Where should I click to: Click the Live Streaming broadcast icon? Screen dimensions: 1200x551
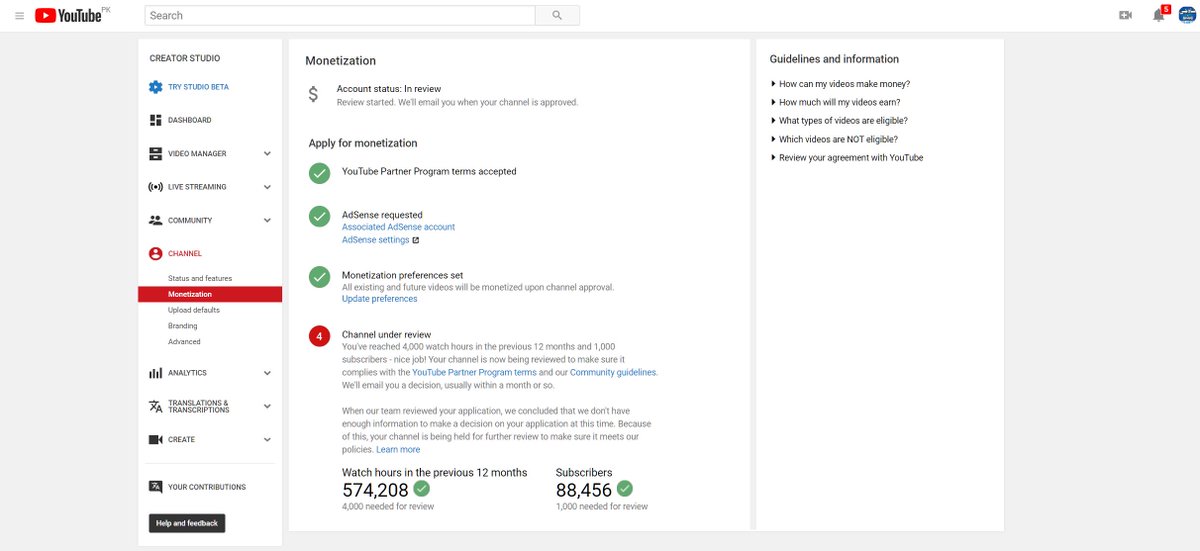pyautogui.click(x=155, y=187)
